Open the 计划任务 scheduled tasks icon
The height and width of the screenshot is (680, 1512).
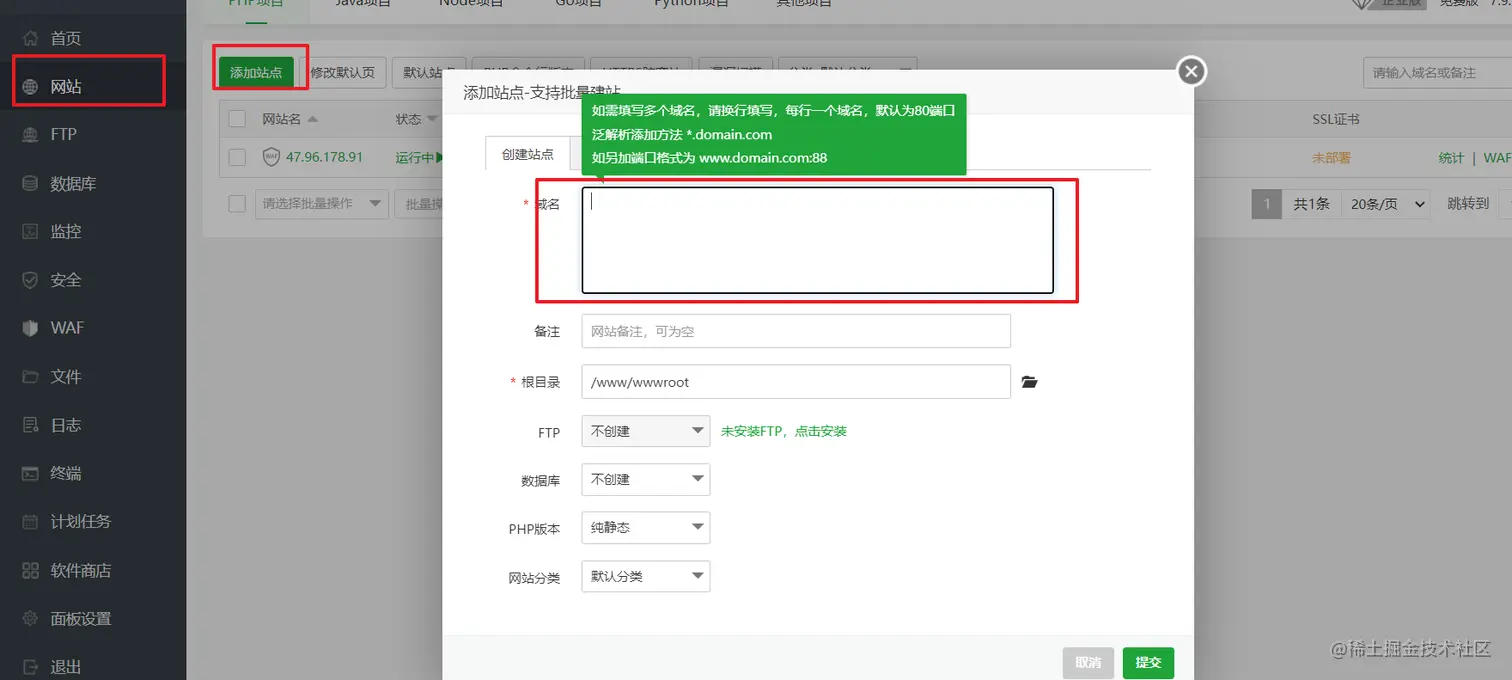coord(30,521)
